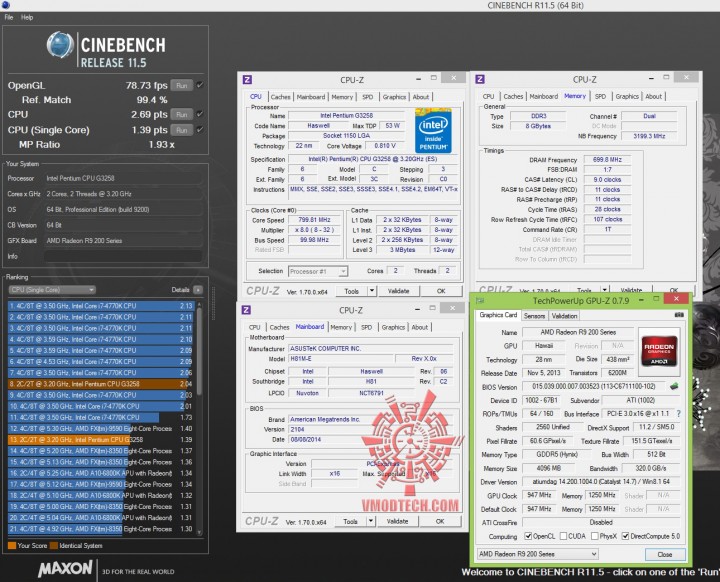This screenshot has height=582, width=720.
Task: Click the ranking list scroll-down arrow
Action: (x=199, y=532)
